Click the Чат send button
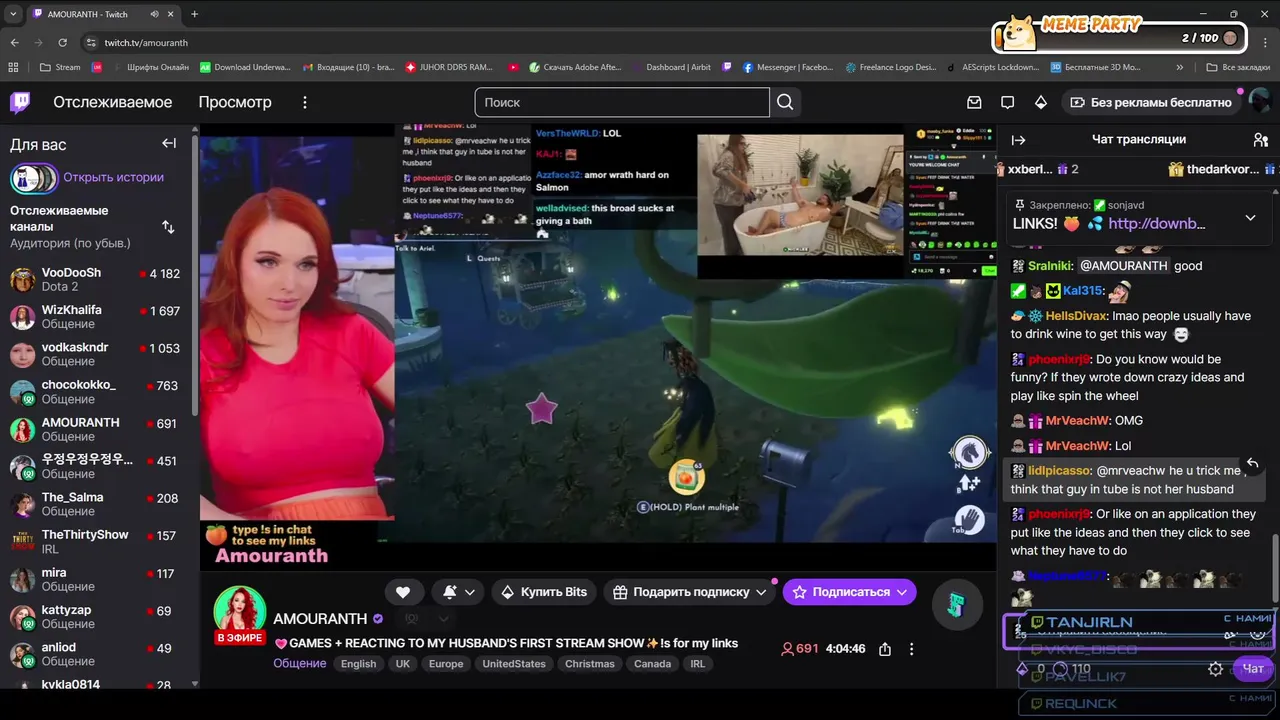This screenshot has height=720, width=1280. click(x=1253, y=669)
